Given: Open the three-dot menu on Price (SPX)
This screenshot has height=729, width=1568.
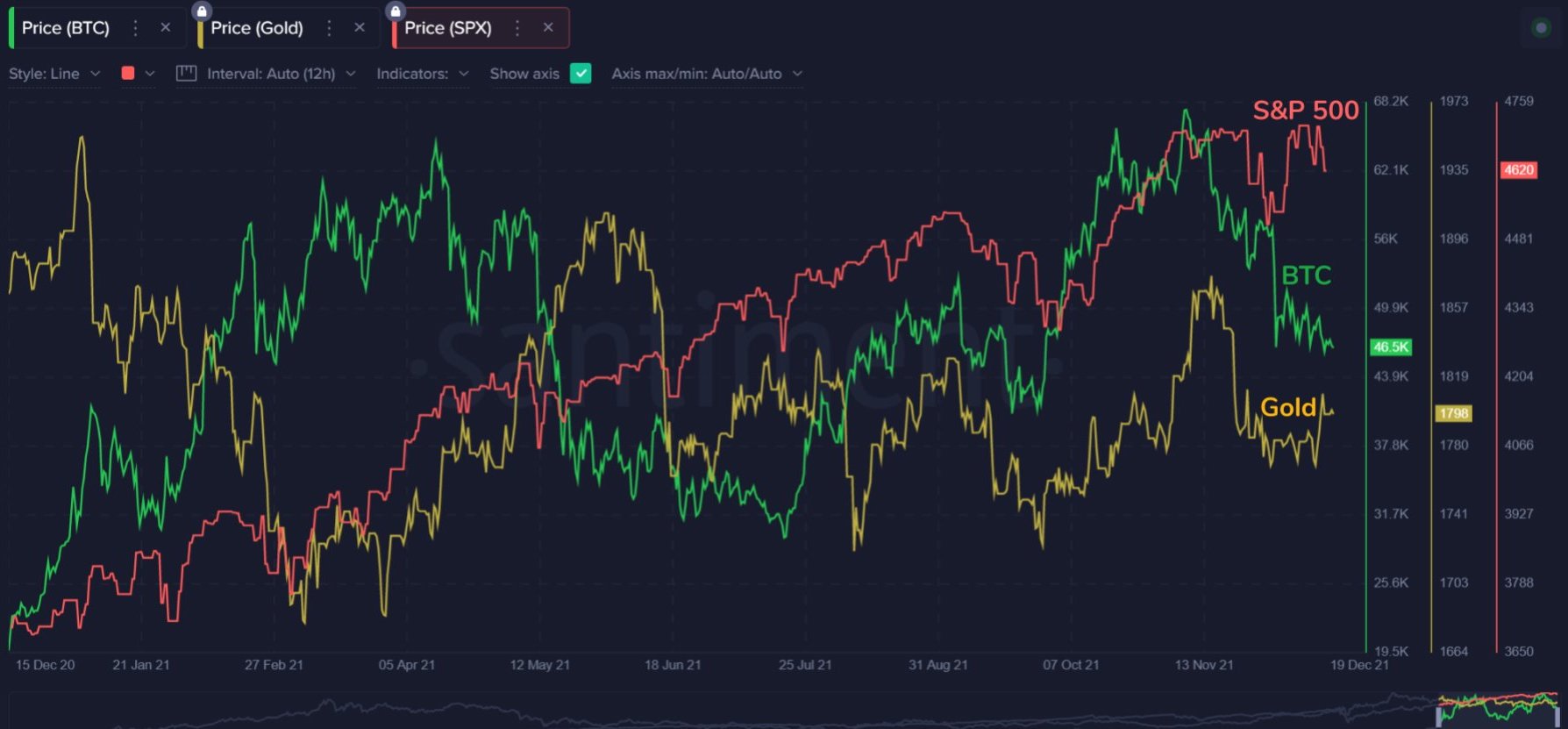Looking at the screenshot, I should (517, 28).
